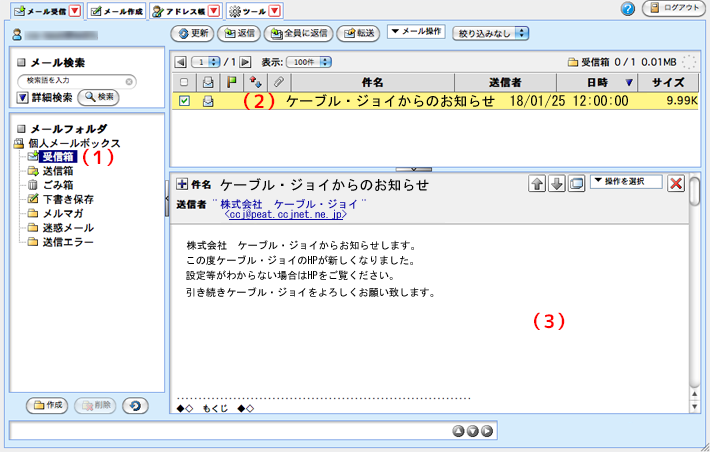Click the mail search input field
710x452 pixels.
point(76,79)
